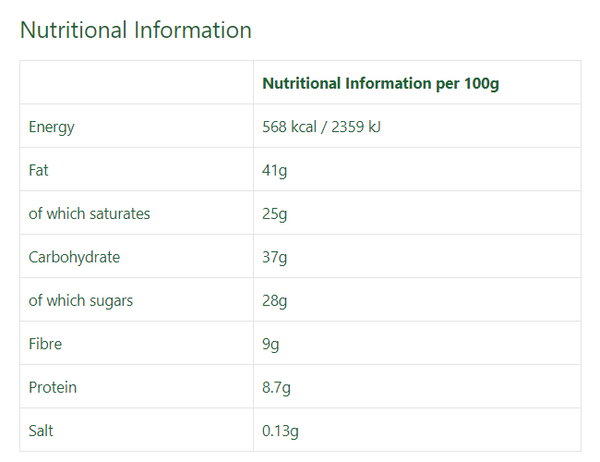Select the 568 kcal / 2359 kJ value
The width and height of the screenshot is (600, 462).
[x=321, y=127]
